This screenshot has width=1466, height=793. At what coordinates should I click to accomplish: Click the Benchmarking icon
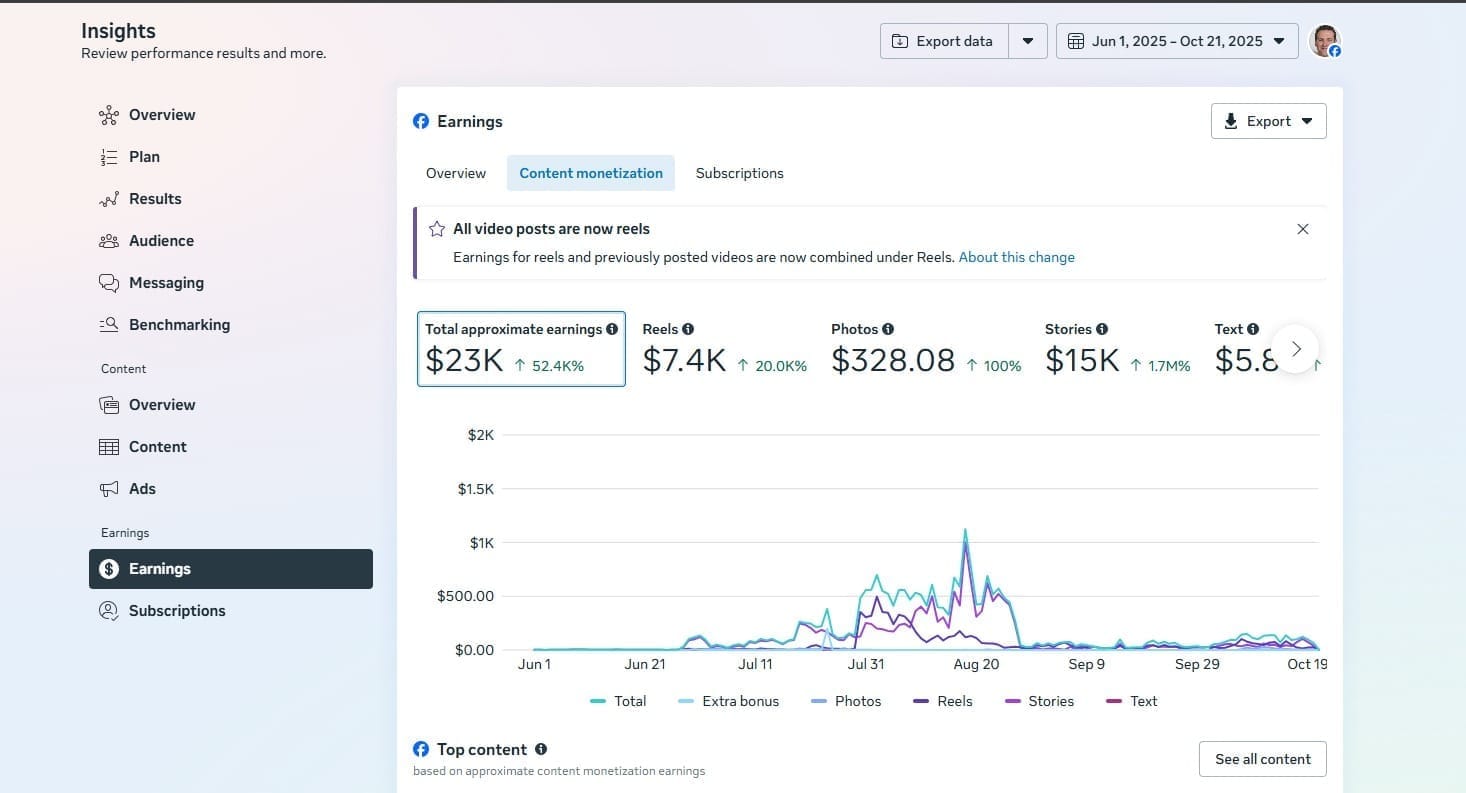(x=109, y=325)
